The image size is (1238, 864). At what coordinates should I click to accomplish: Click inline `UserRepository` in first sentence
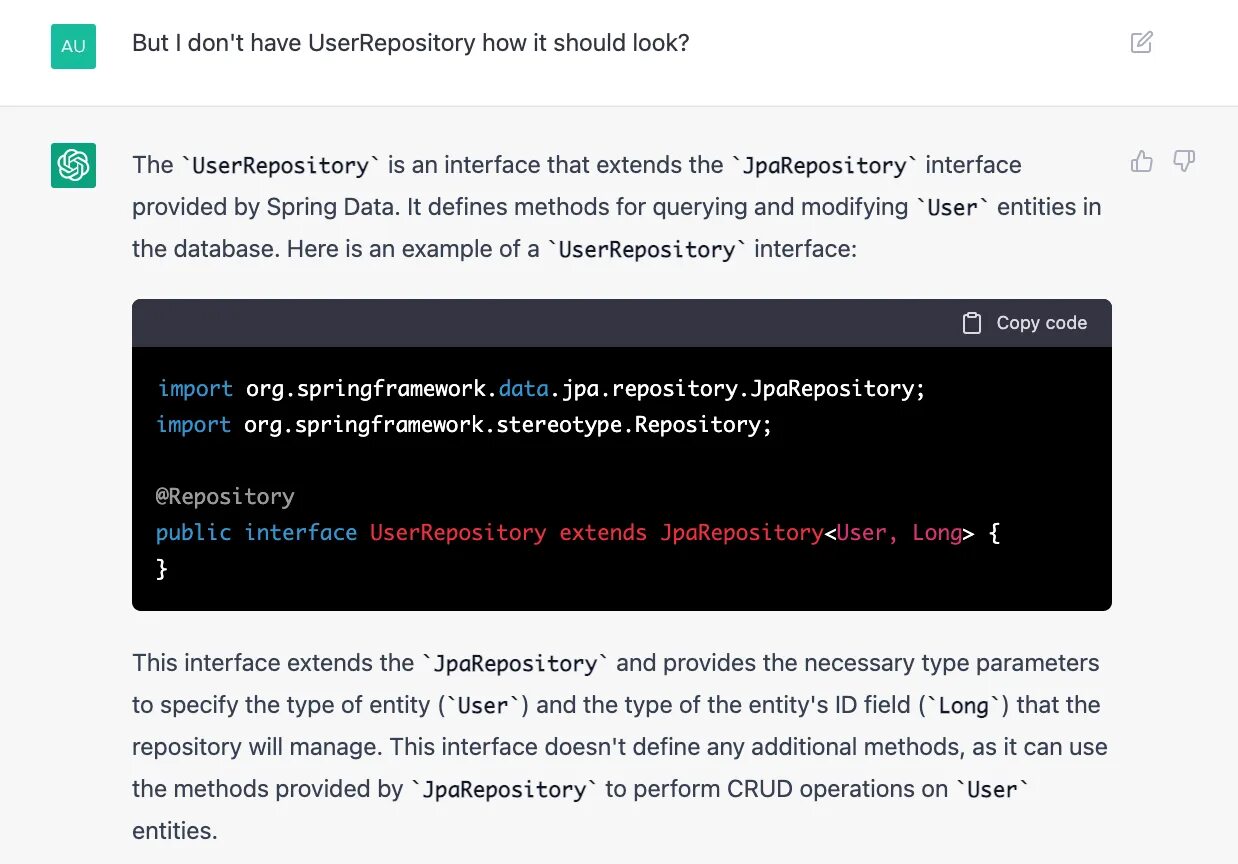click(280, 165)
